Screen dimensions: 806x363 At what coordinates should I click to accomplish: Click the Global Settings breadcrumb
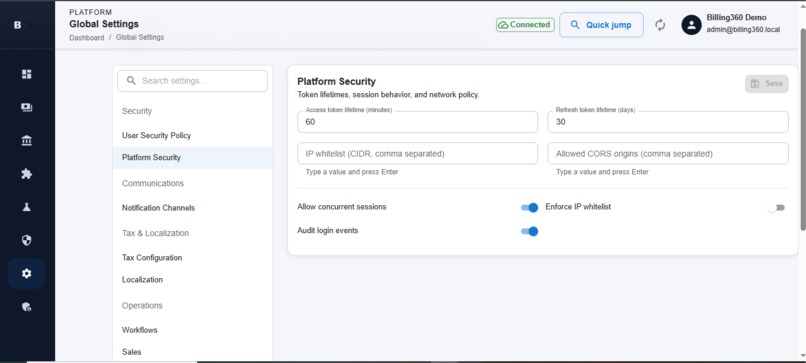point(140,38)
